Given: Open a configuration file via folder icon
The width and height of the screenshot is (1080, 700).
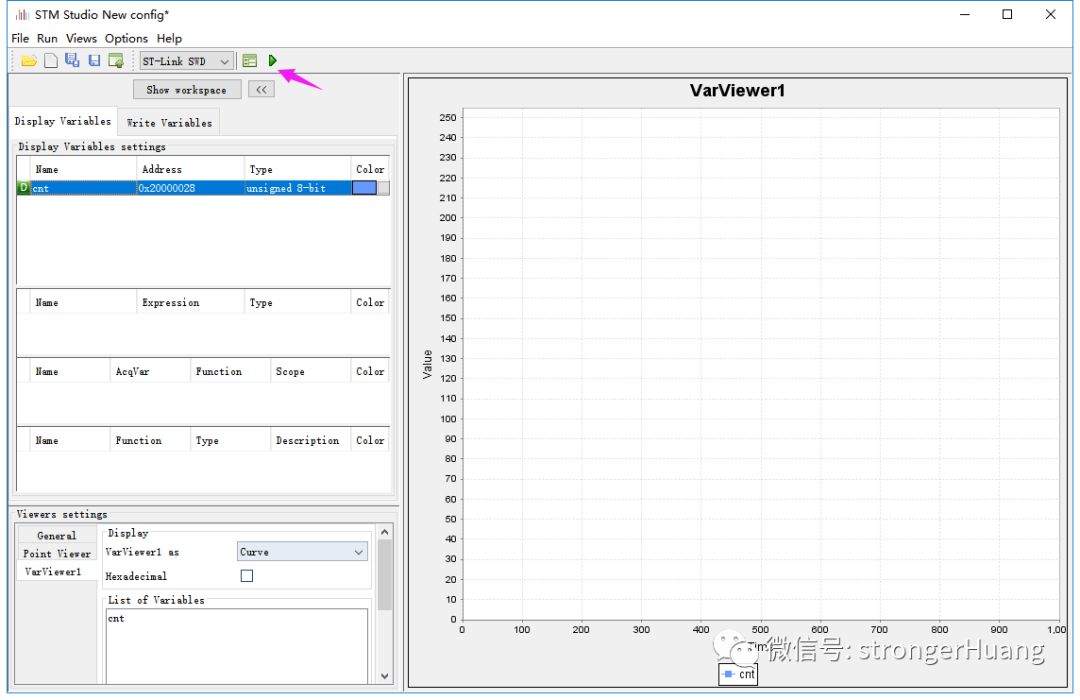Looking at the screenshot, I should point(29,61).
